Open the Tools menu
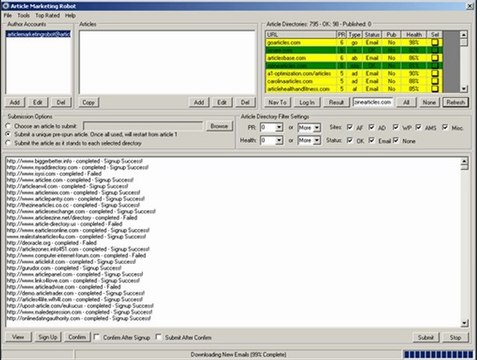This screenshot has width=477, height=360. click(x=23, y=15)
